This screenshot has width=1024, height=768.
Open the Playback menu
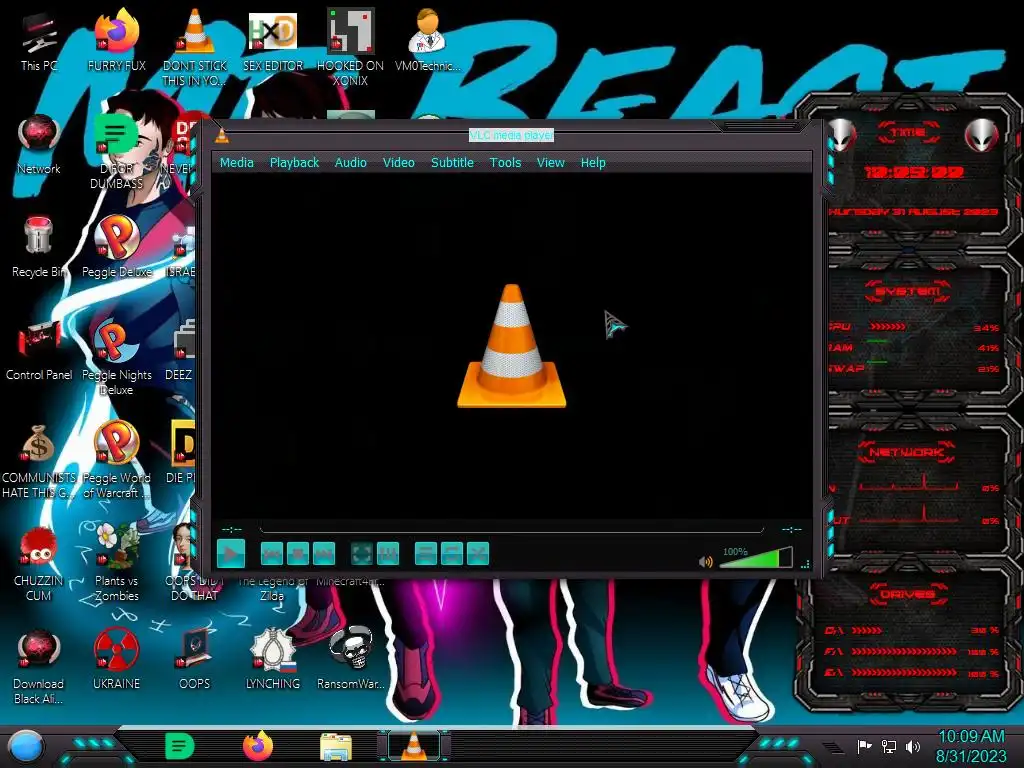point(295,163)
